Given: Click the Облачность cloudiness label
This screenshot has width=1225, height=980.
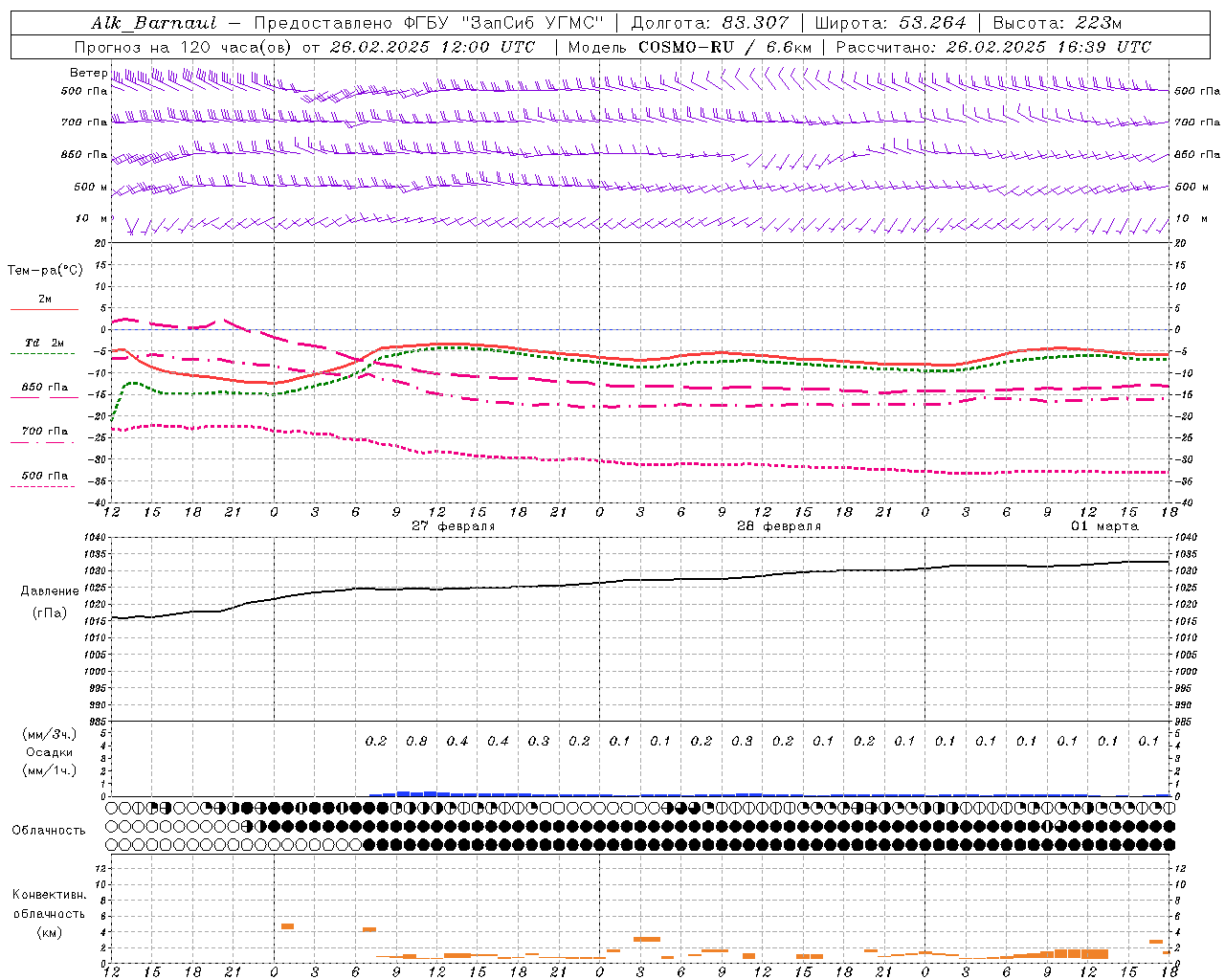Looking at the screenshot, I should click(x=49, y=830).
